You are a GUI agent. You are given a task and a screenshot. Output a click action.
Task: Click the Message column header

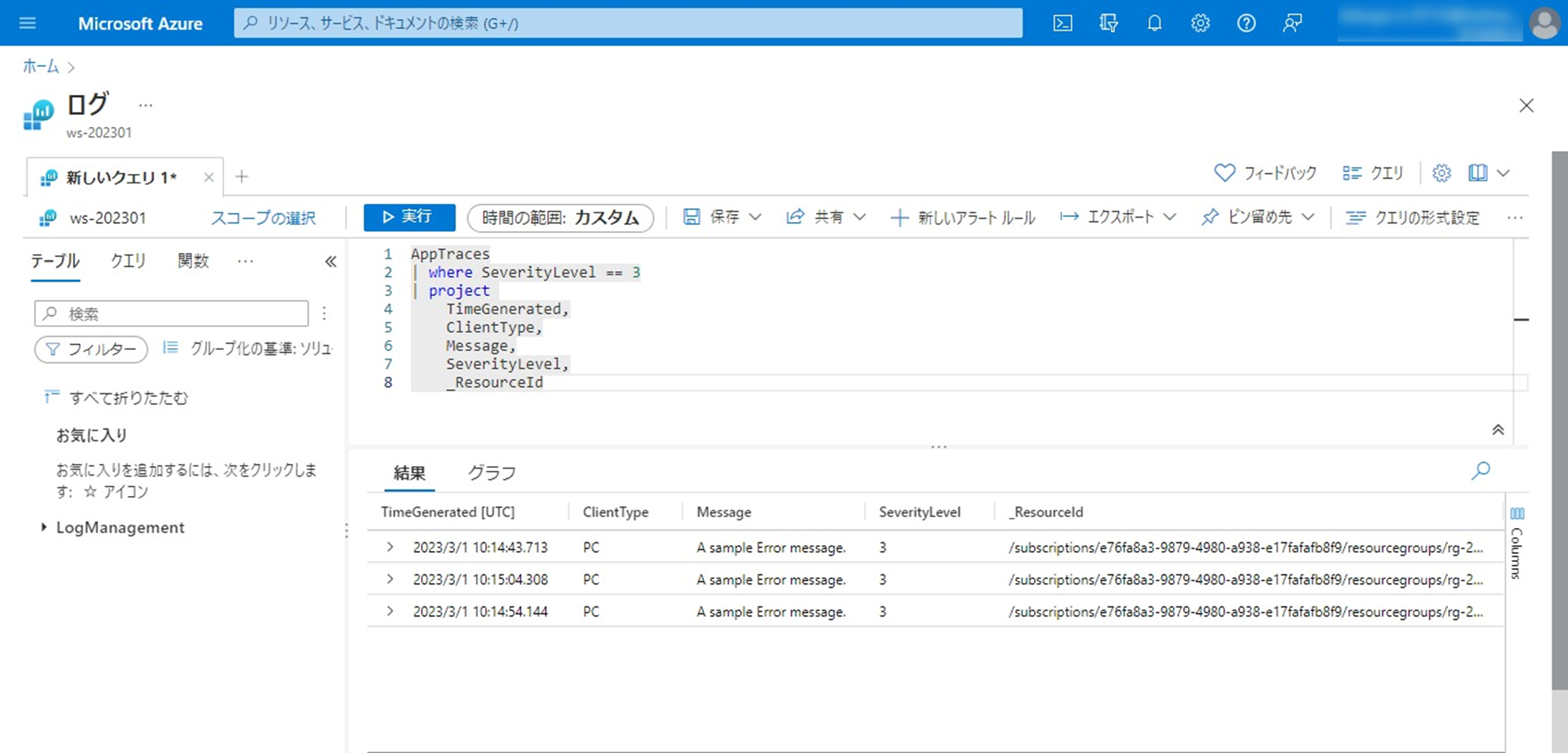point(724,512)
